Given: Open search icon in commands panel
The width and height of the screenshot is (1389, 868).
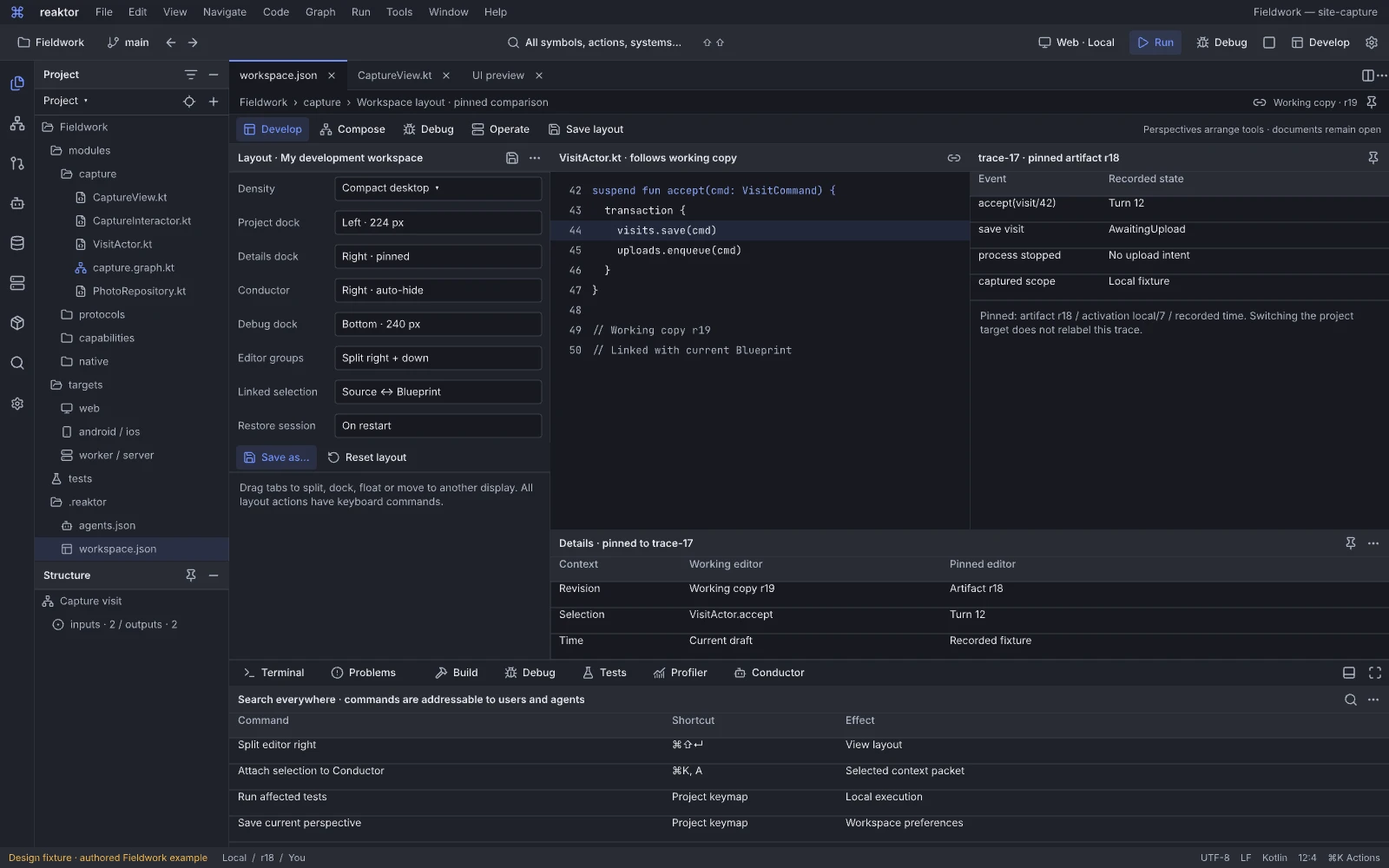Looking at the screenshot, I should click(1351, 700).
